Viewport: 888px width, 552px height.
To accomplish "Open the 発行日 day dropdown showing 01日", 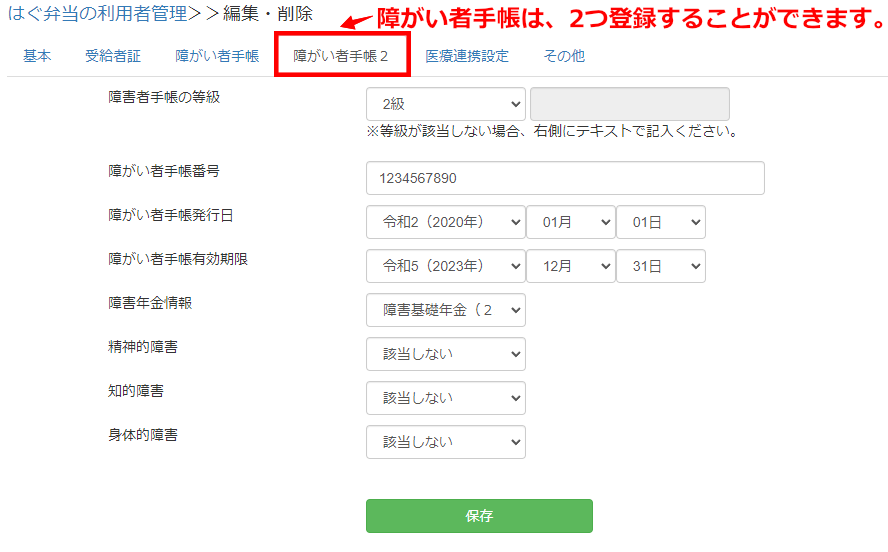I will pyautogui.click(x=660, y=222).
